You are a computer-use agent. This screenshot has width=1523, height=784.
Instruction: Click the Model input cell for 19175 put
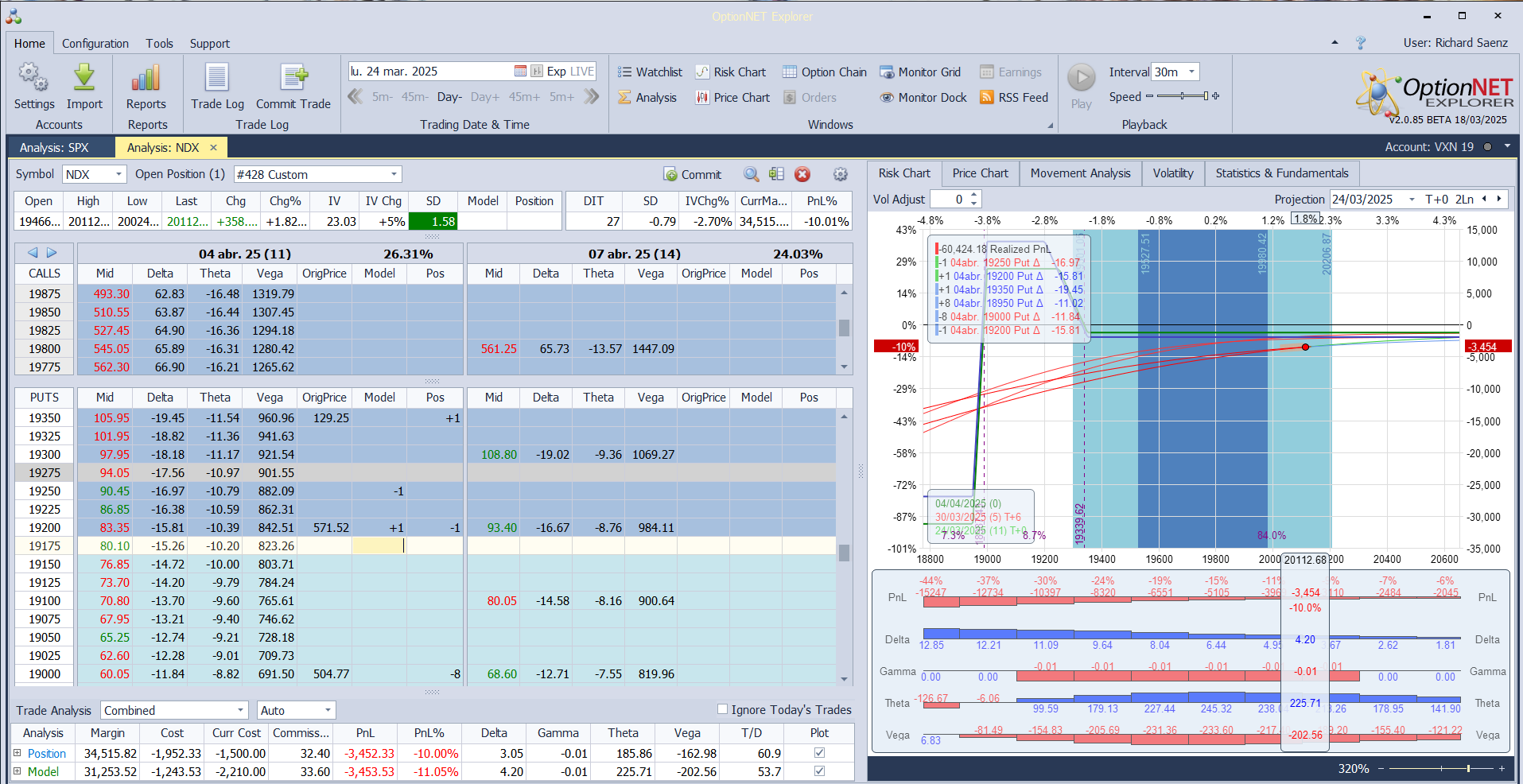(x=379, y=545)
